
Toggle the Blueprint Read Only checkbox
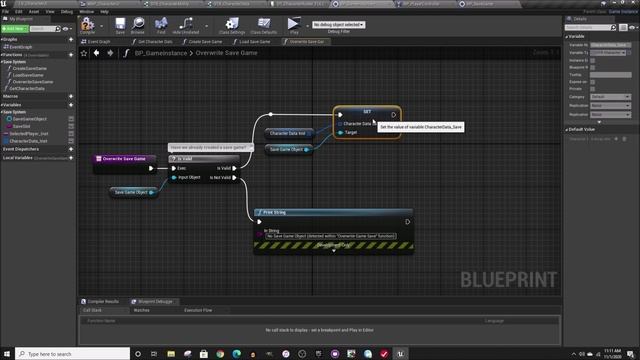pyautogui.click(x=592, y=67)
